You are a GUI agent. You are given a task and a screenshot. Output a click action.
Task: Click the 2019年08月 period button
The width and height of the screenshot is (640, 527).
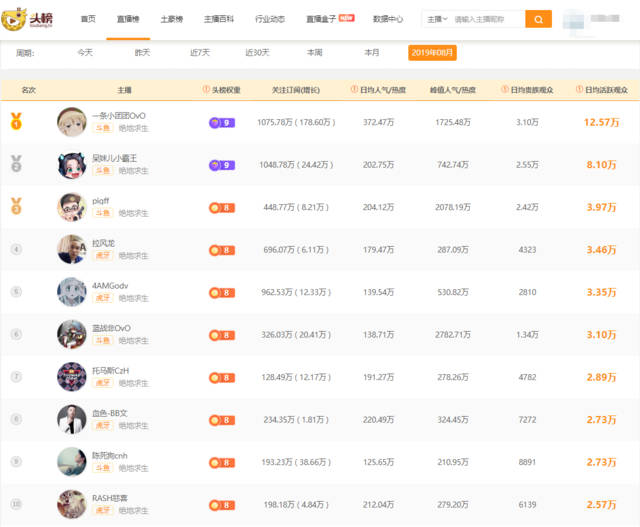pos(432,53)
